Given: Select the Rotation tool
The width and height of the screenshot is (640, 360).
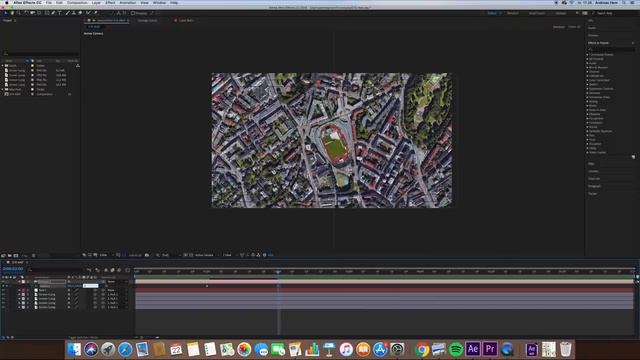Looking at the screenshot, I should click(x=26, y=13).
